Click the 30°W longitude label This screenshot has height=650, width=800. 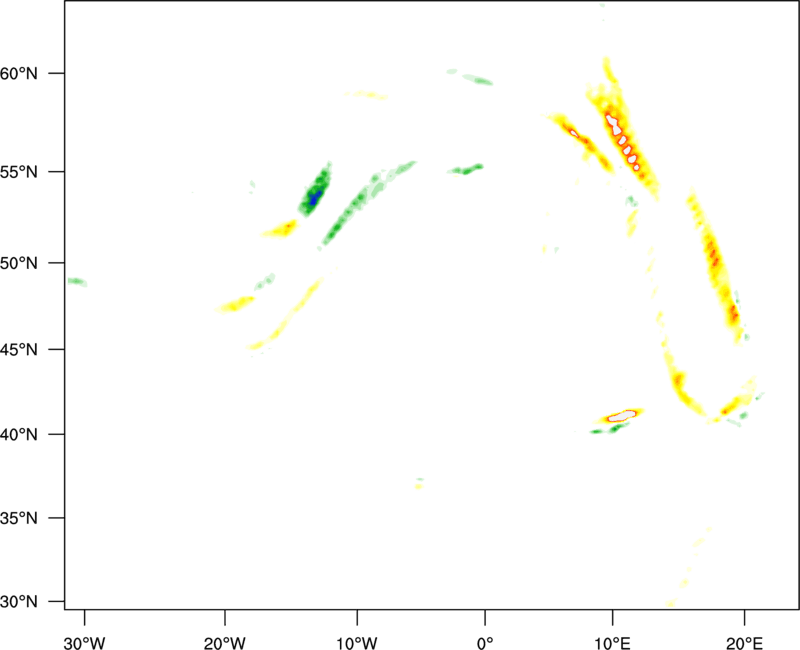pyautogui.click(x=84, y=643)
